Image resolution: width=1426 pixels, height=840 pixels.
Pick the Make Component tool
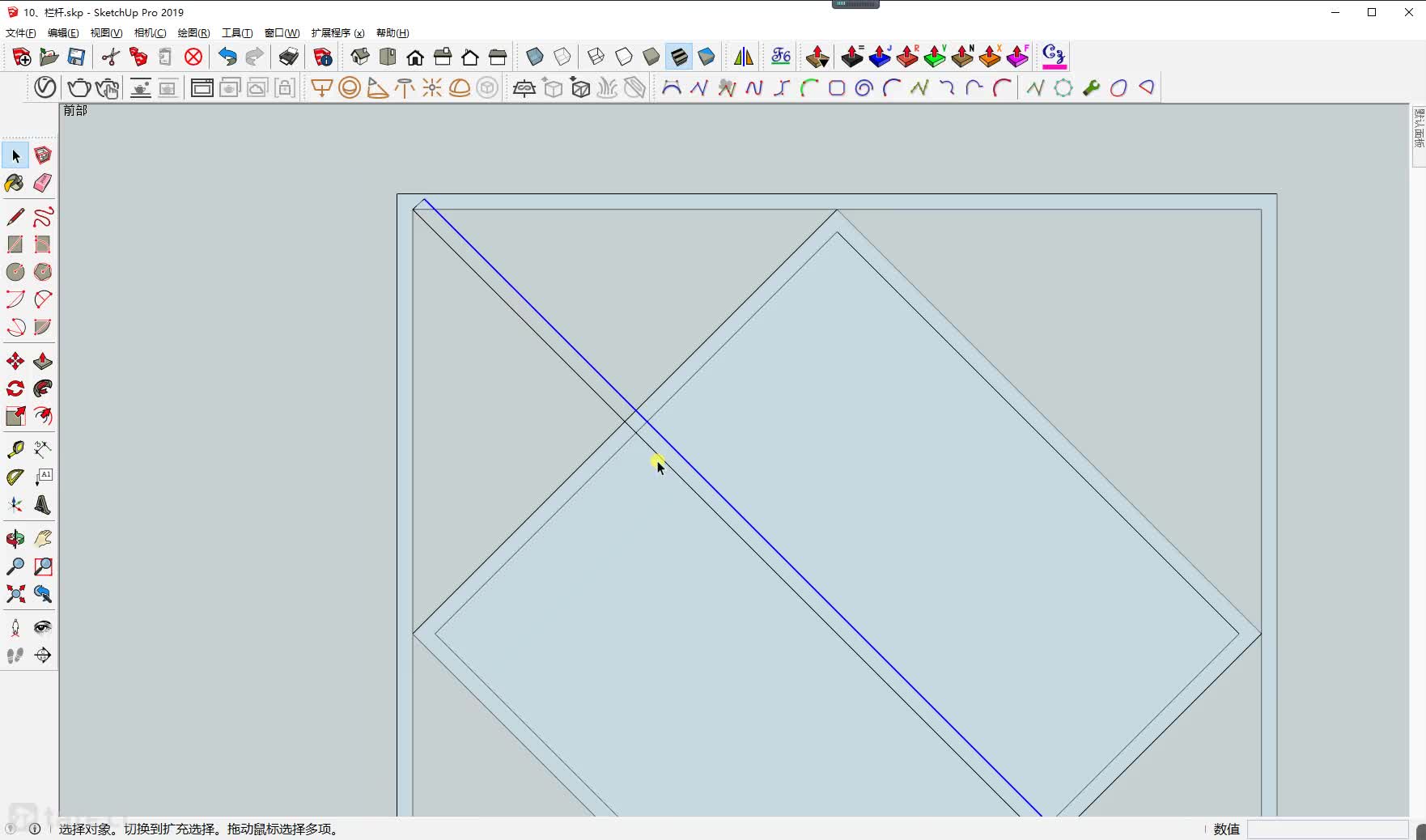click(43, 155)
